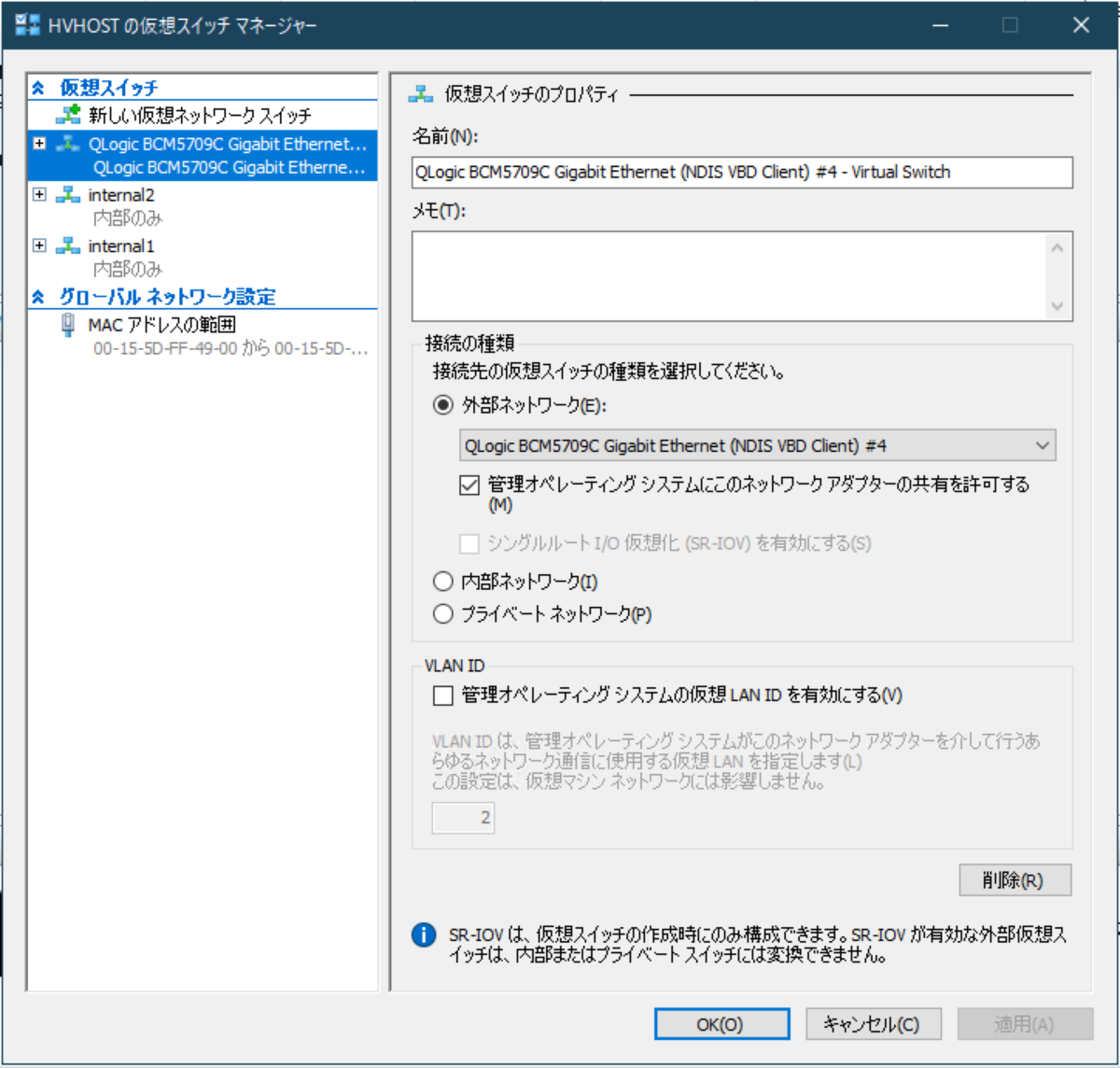
Task: Close the Virtual Switch Manager window
Action: click(x=1081, y=25)
